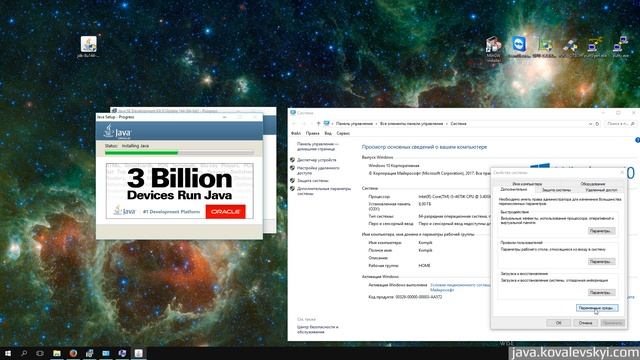Click the shield icon beside Диспетчер устройств
640x360 pixels.
[x=293, y=160]
